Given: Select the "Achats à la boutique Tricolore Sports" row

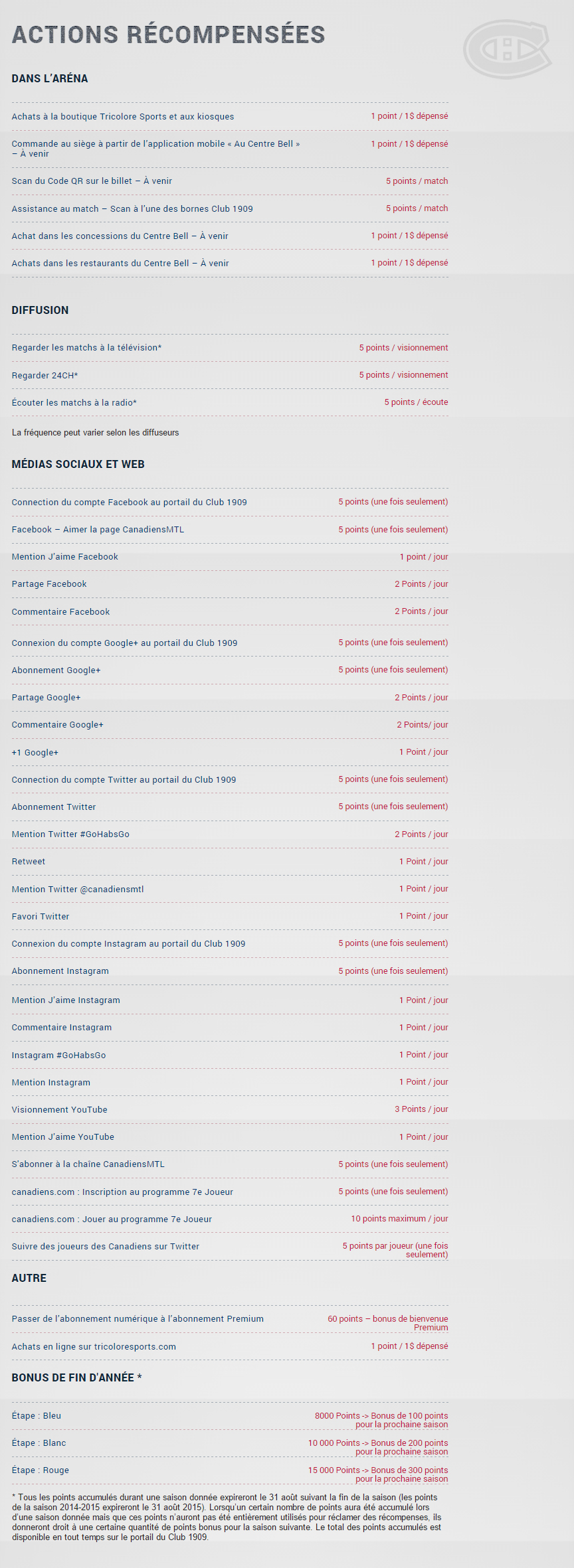Looking at the screenshot, I should coord(123,117).
